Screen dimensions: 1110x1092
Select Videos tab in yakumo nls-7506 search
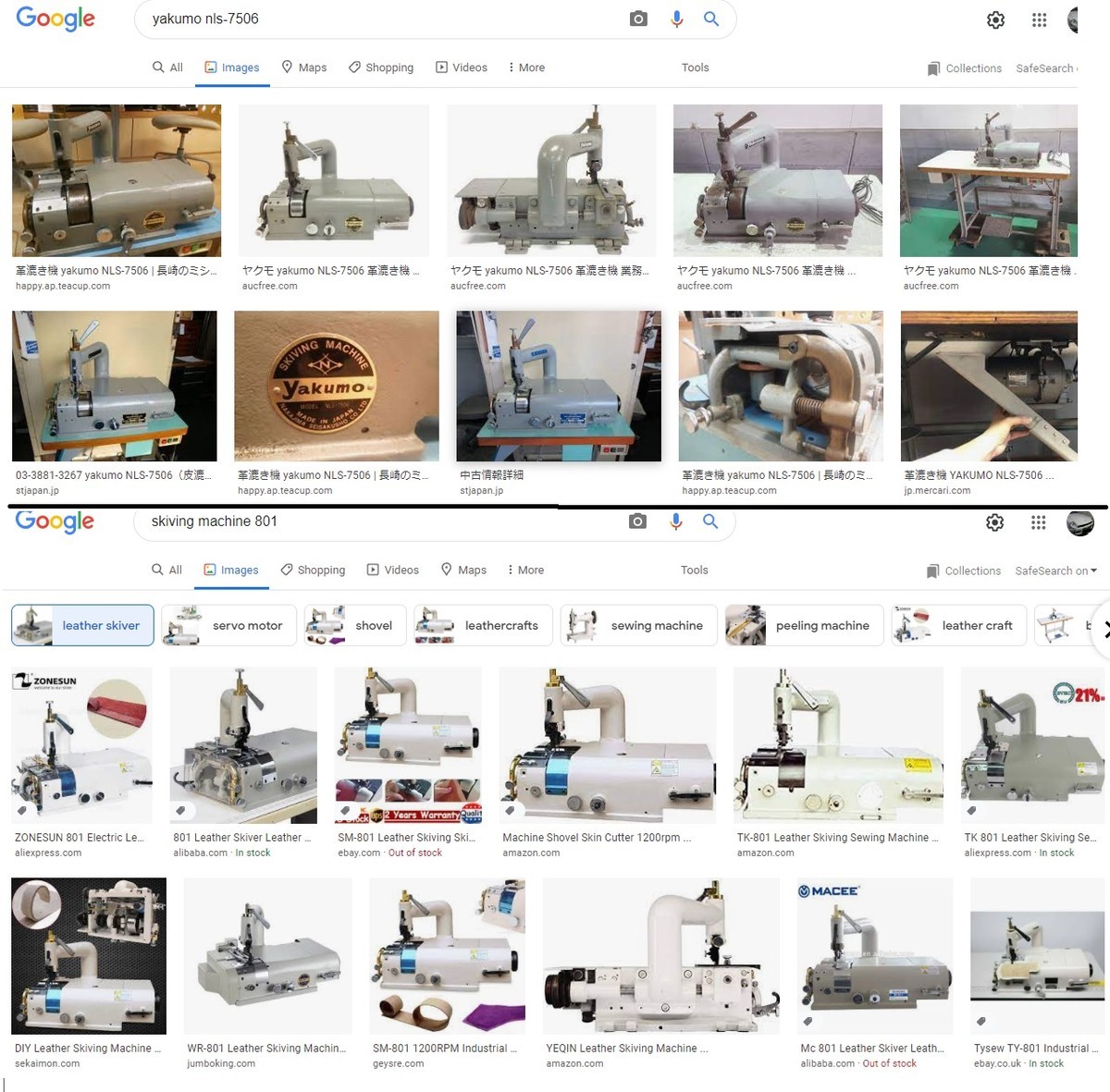462,67
